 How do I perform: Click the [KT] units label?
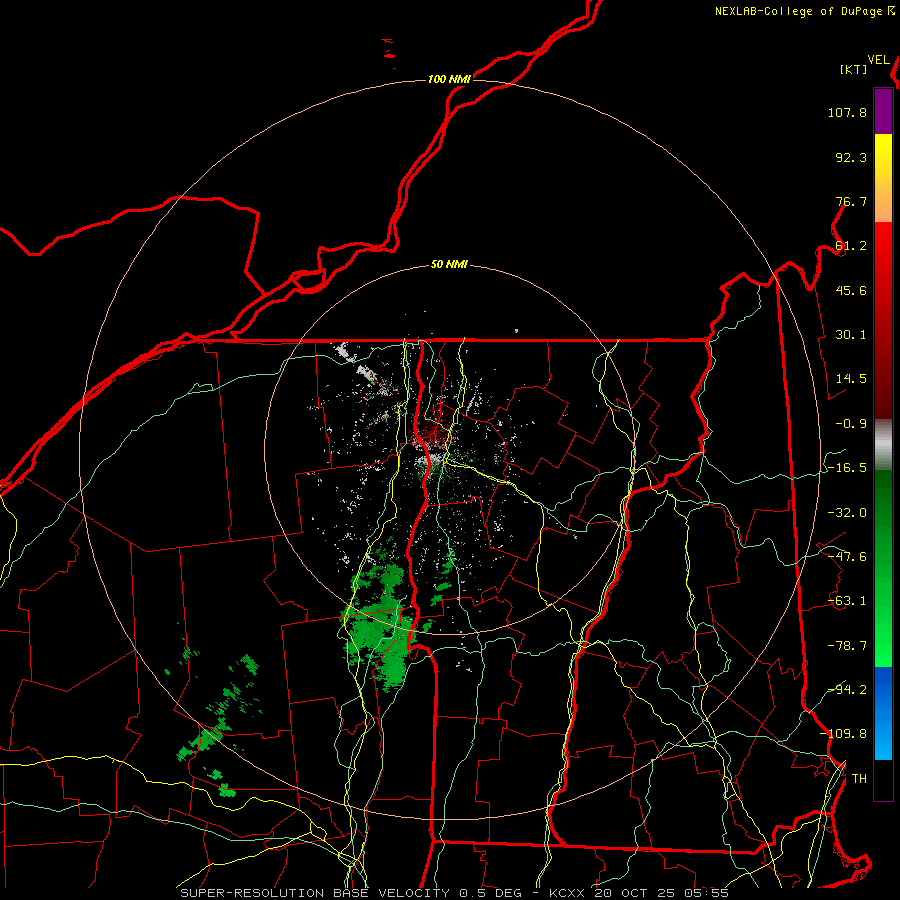tap(854, 69)
